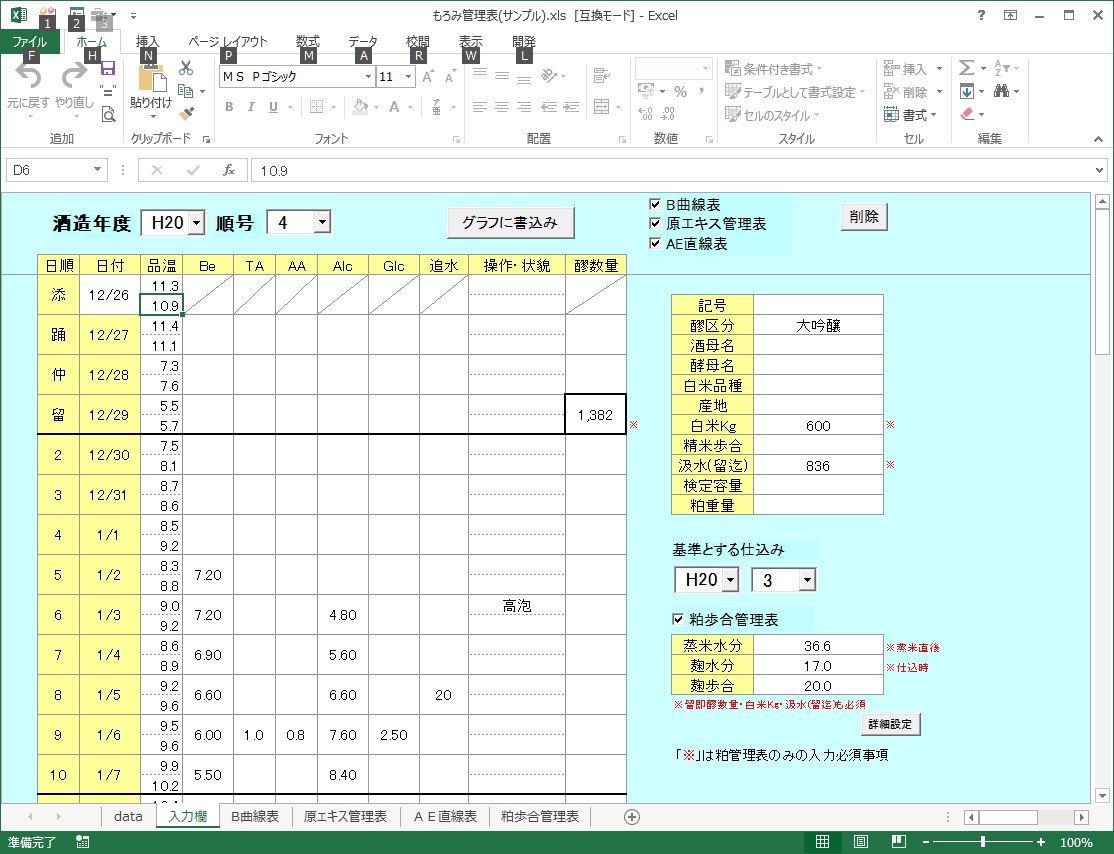Uncheck the B曲線表 checkbox
This screenshot has width=1114, height=854.
(656, 204)
